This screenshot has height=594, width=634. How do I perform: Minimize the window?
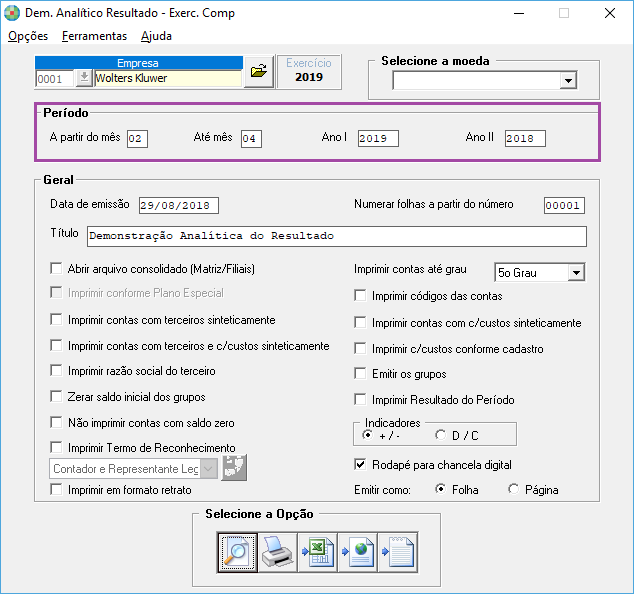point(519,13)
